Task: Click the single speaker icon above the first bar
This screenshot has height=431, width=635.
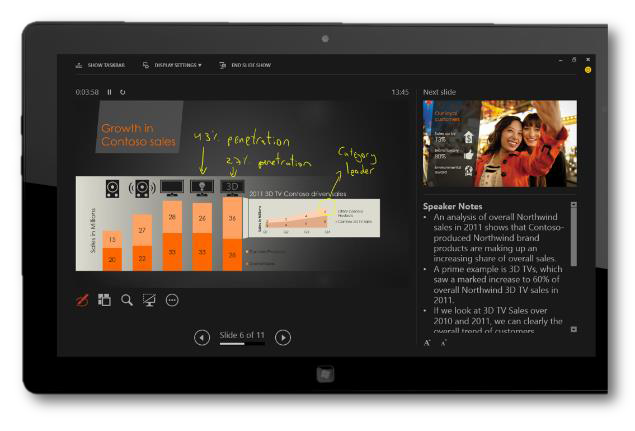Action: tap(113, 189)
